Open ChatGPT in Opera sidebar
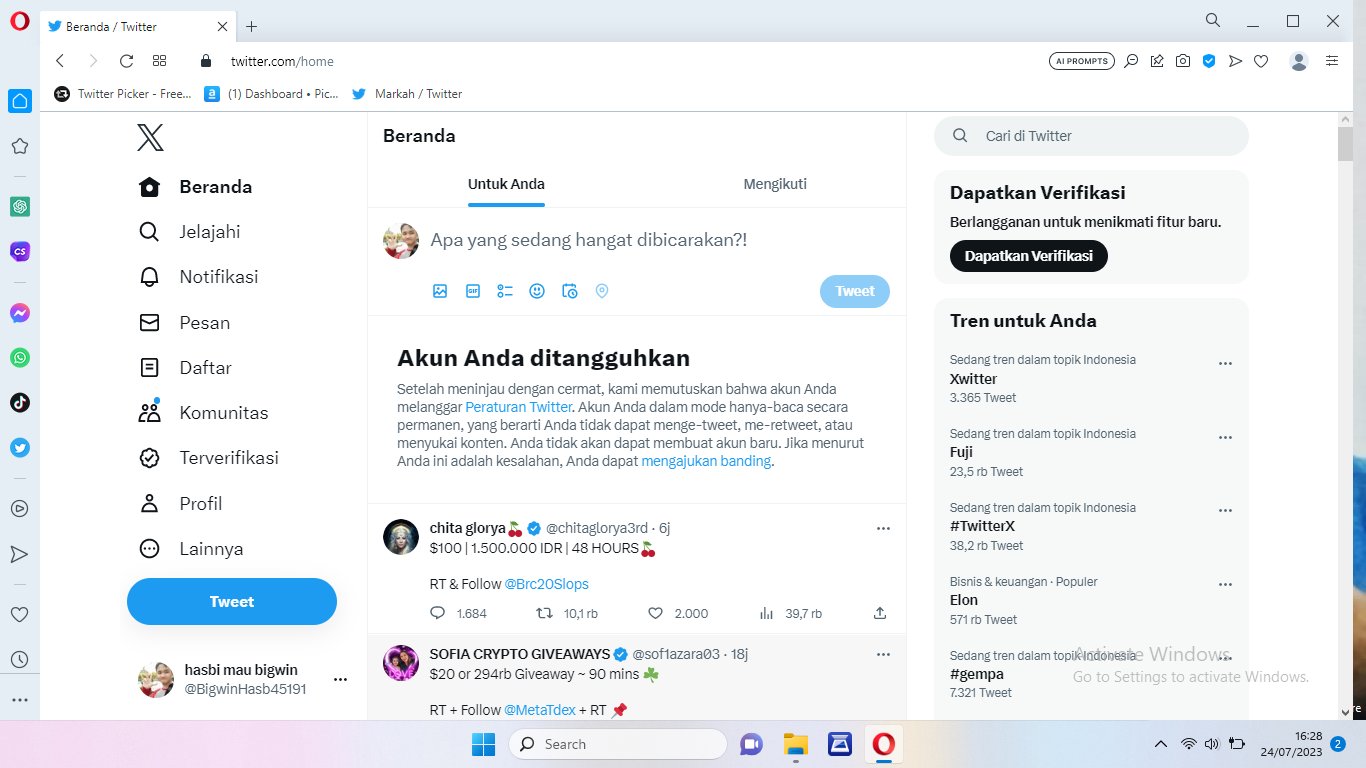Viewport: 1366px width, 768px height. click(20, 207)
